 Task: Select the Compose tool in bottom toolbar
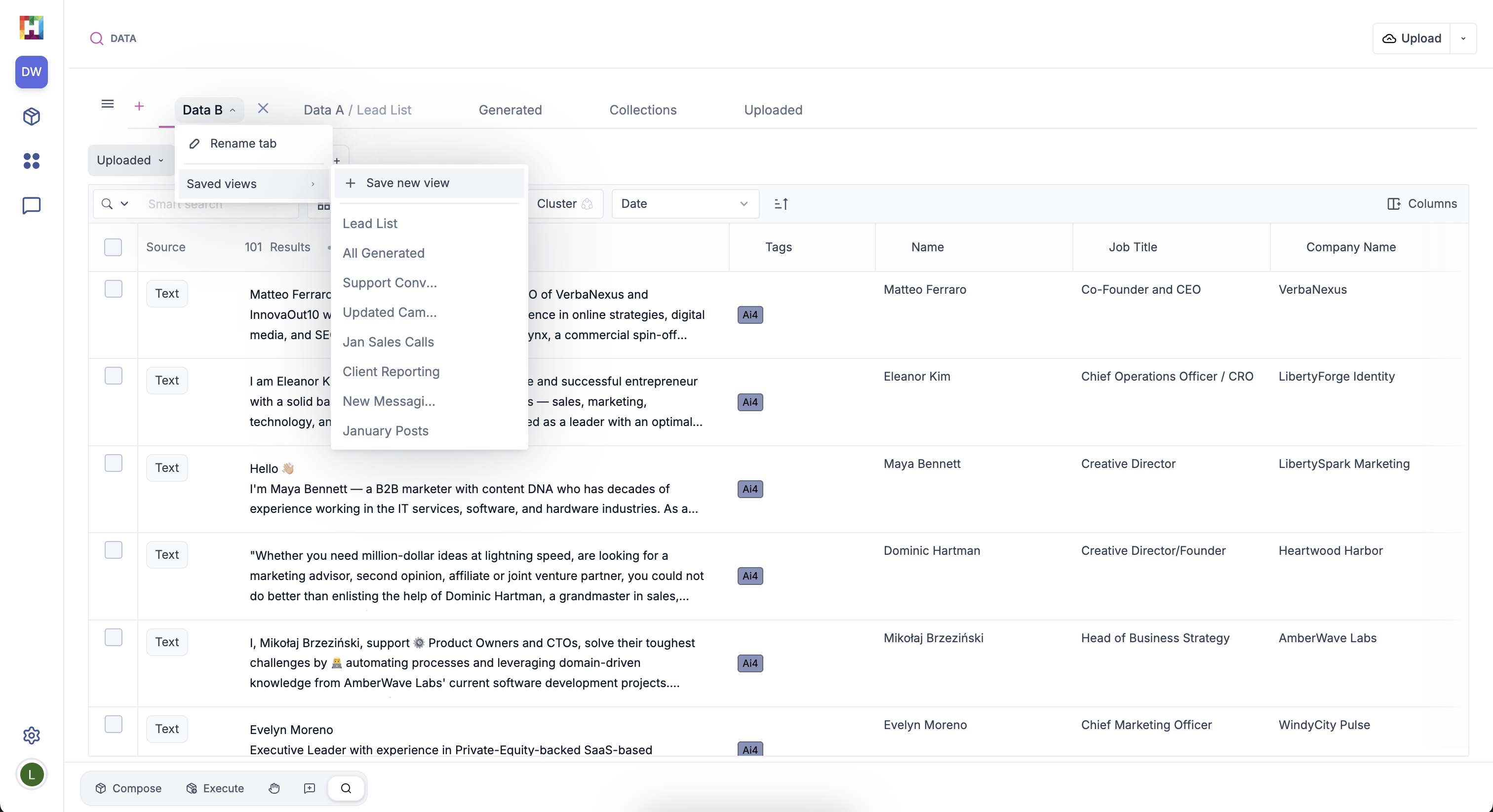point(129,787)
